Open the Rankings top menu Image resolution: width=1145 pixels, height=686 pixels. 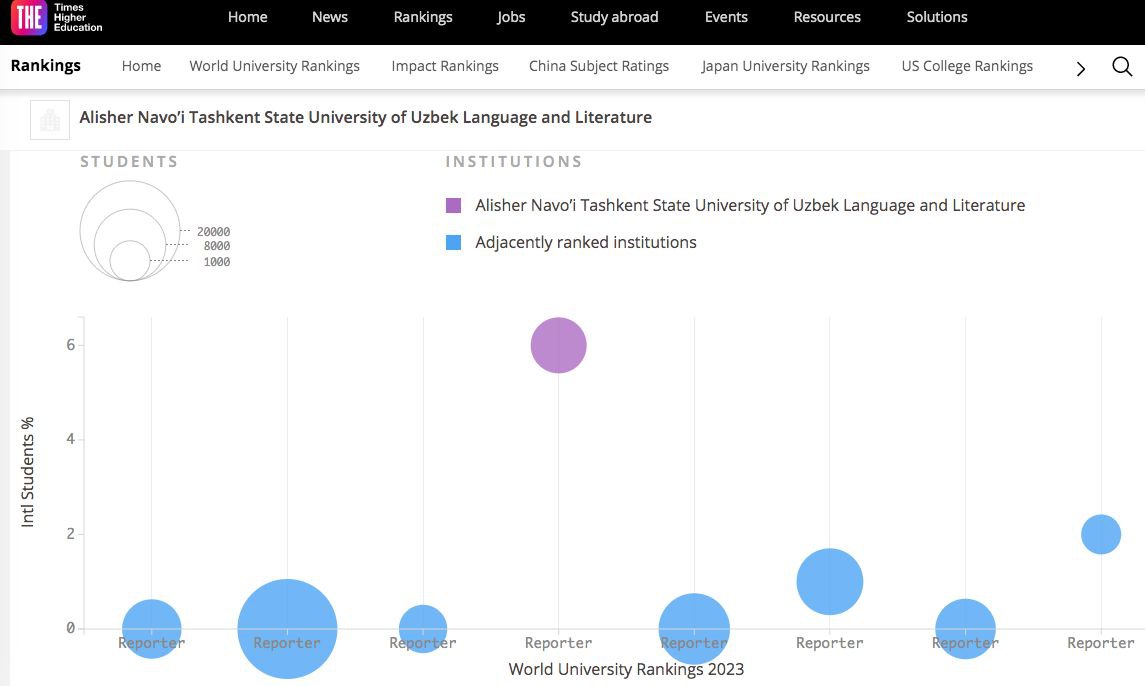[423, 17]
